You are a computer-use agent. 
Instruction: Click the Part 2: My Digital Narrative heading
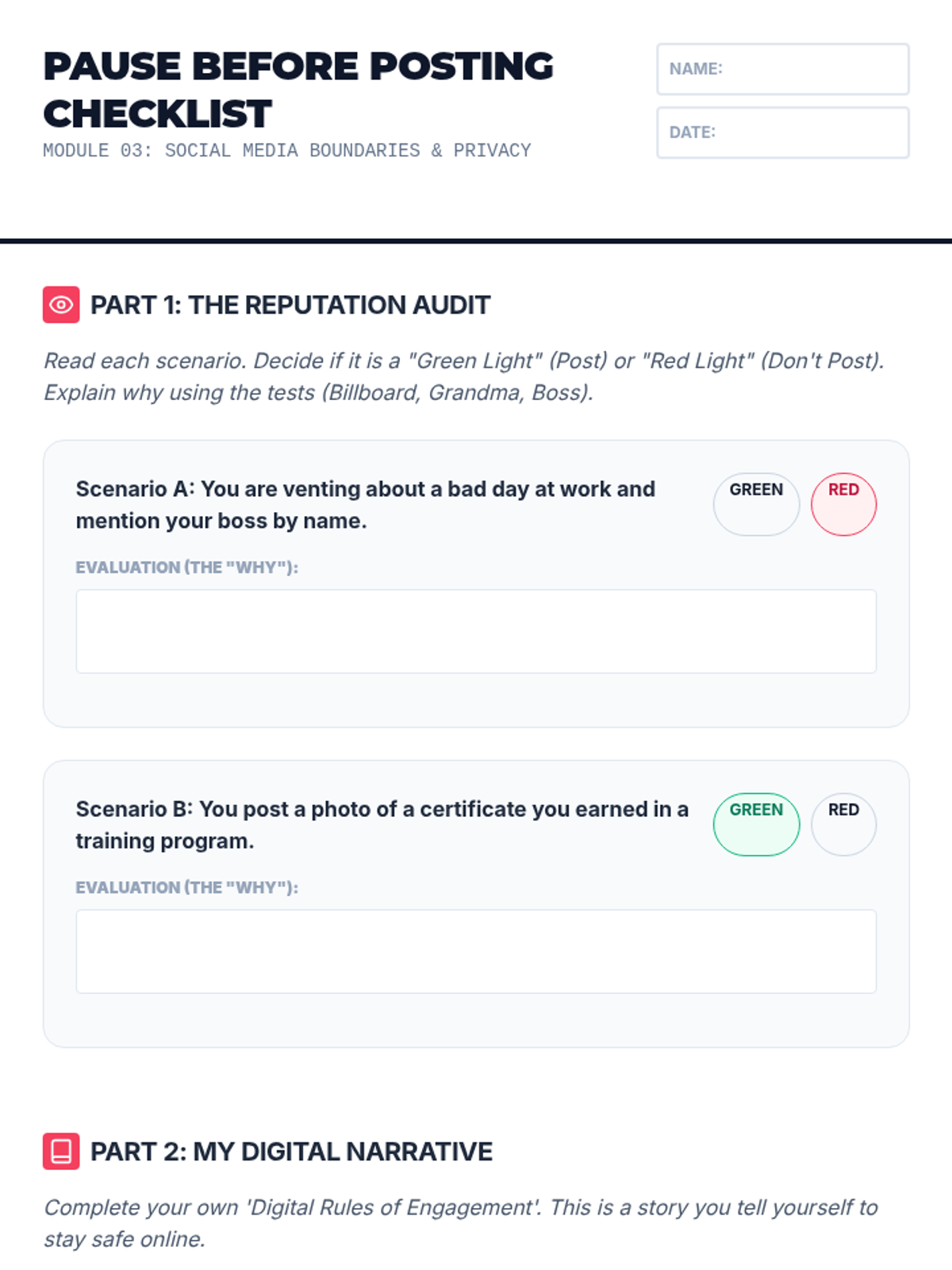[x=291, y=1151]
